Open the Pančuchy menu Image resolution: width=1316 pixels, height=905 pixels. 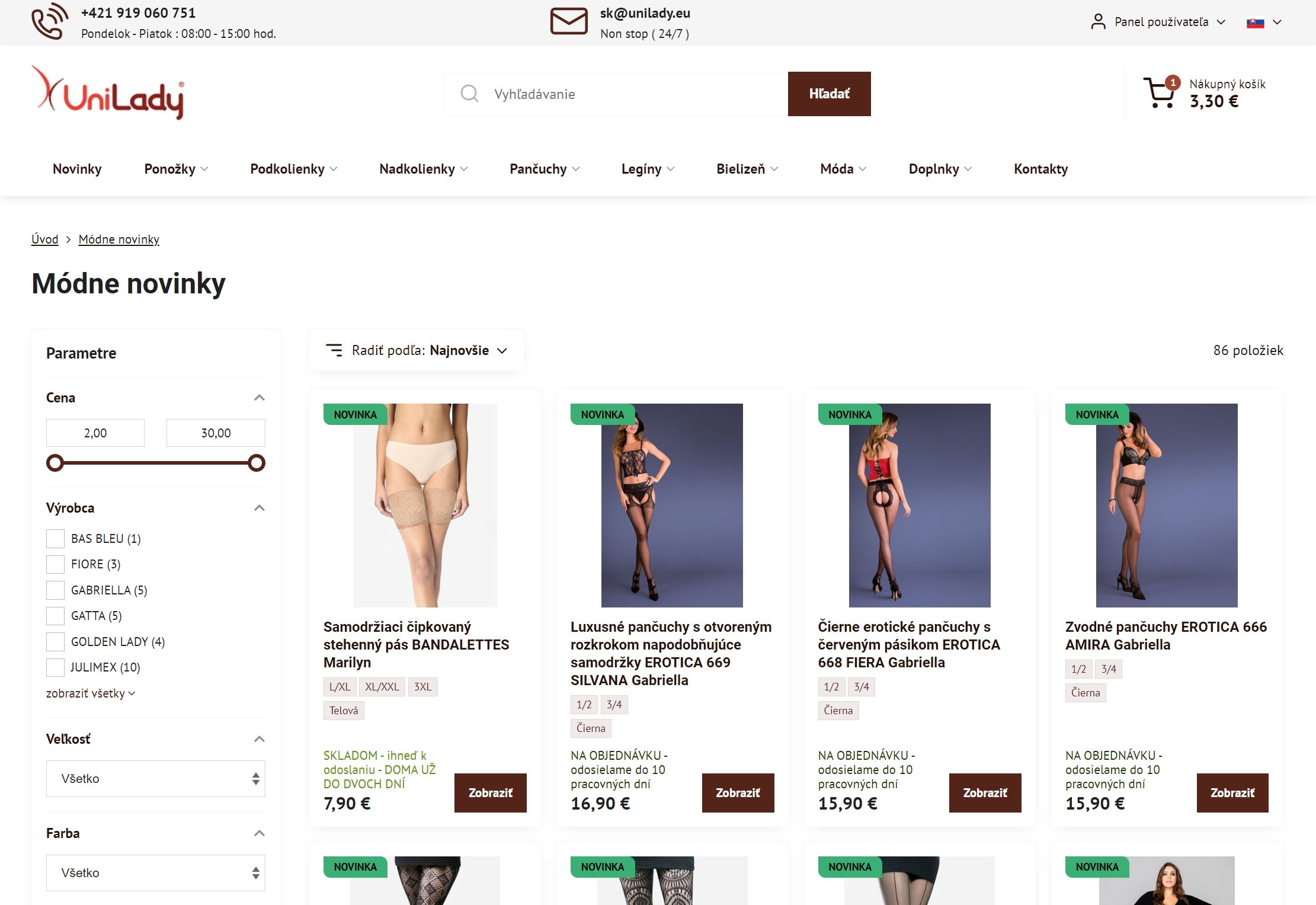[545, 169]
